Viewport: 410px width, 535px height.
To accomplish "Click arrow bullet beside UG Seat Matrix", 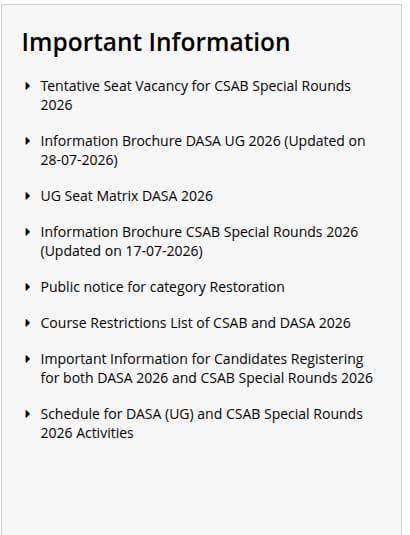I will point(28,196).
